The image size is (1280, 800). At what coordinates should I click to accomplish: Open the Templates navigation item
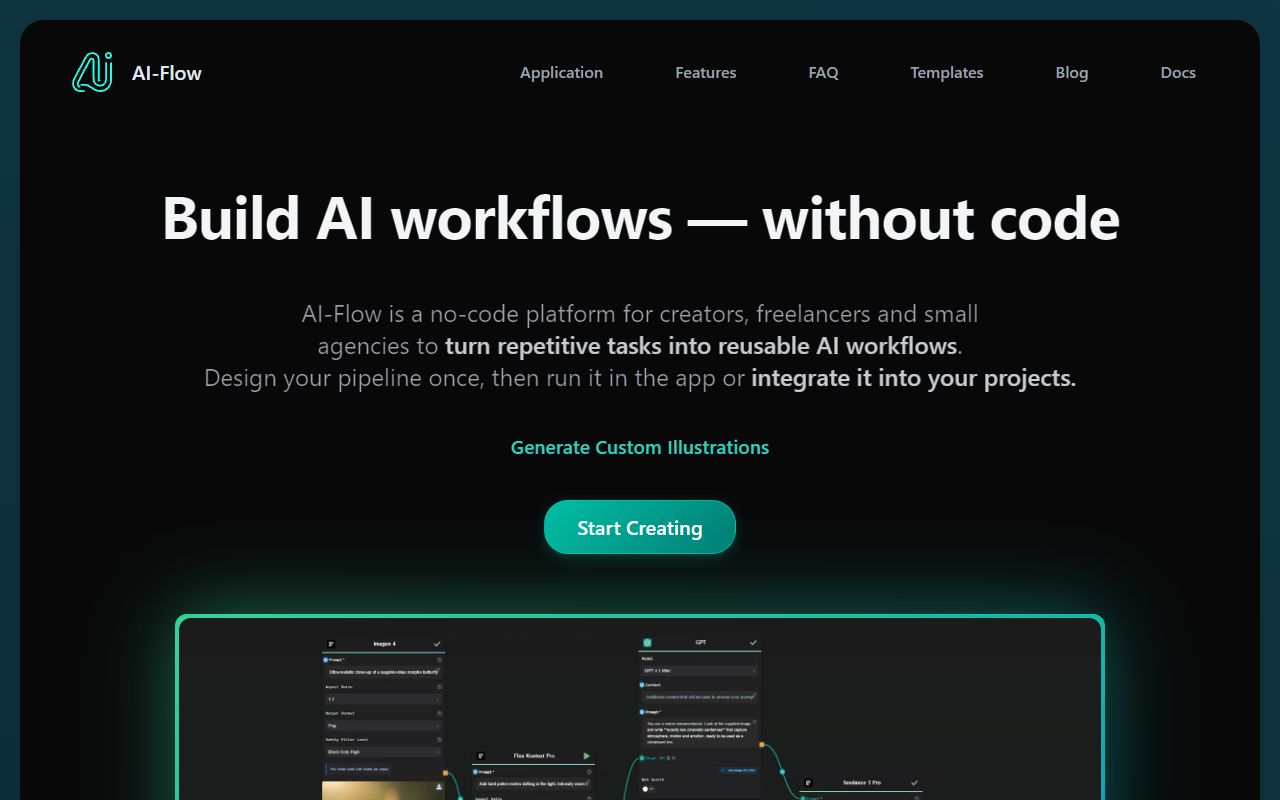[x=946, y=72]
